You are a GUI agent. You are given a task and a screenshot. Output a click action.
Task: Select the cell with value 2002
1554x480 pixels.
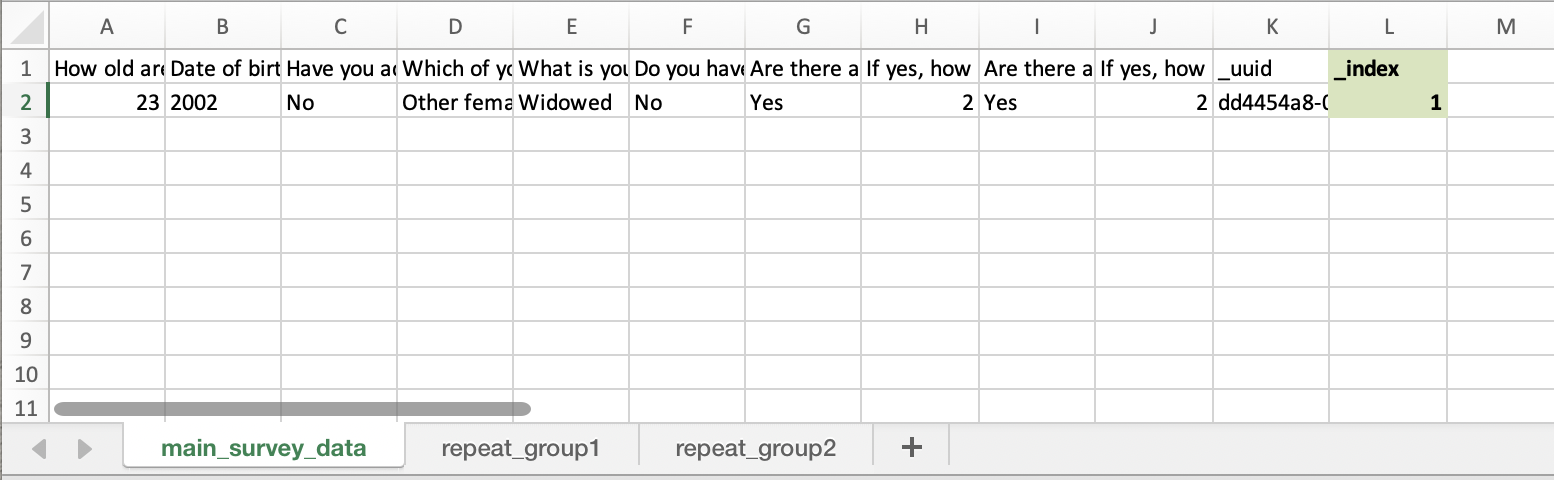(x=223, y=102)
